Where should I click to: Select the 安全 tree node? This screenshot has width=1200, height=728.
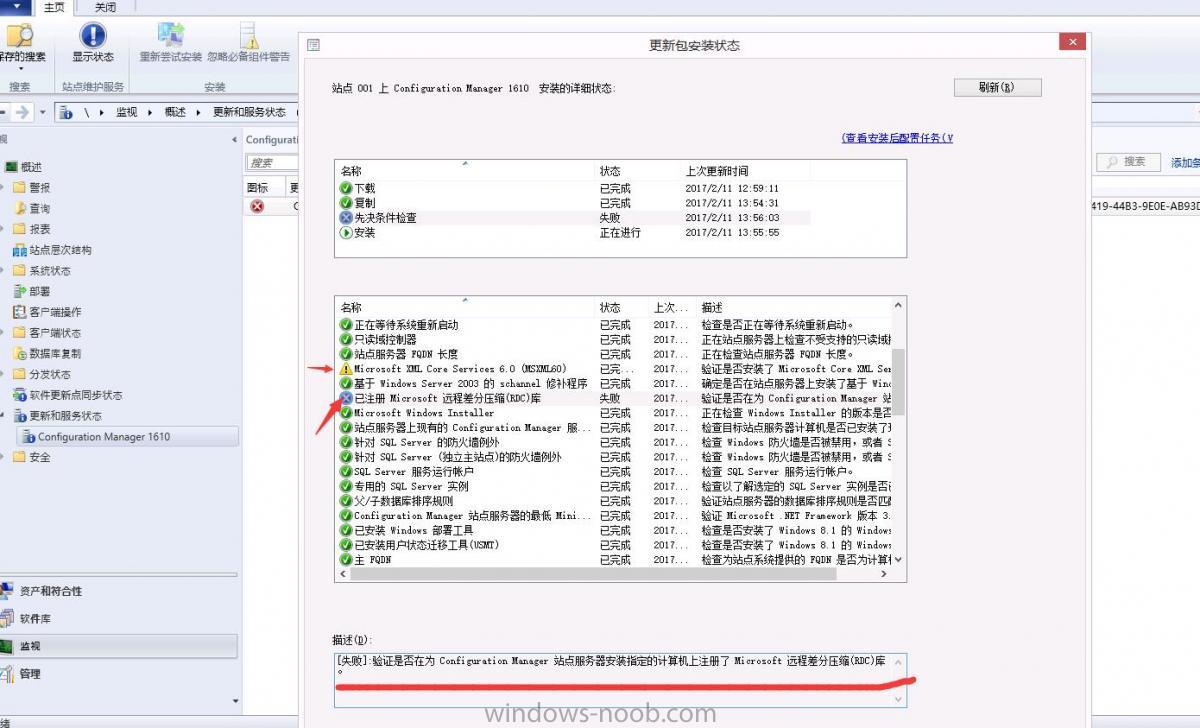[39, 457]
